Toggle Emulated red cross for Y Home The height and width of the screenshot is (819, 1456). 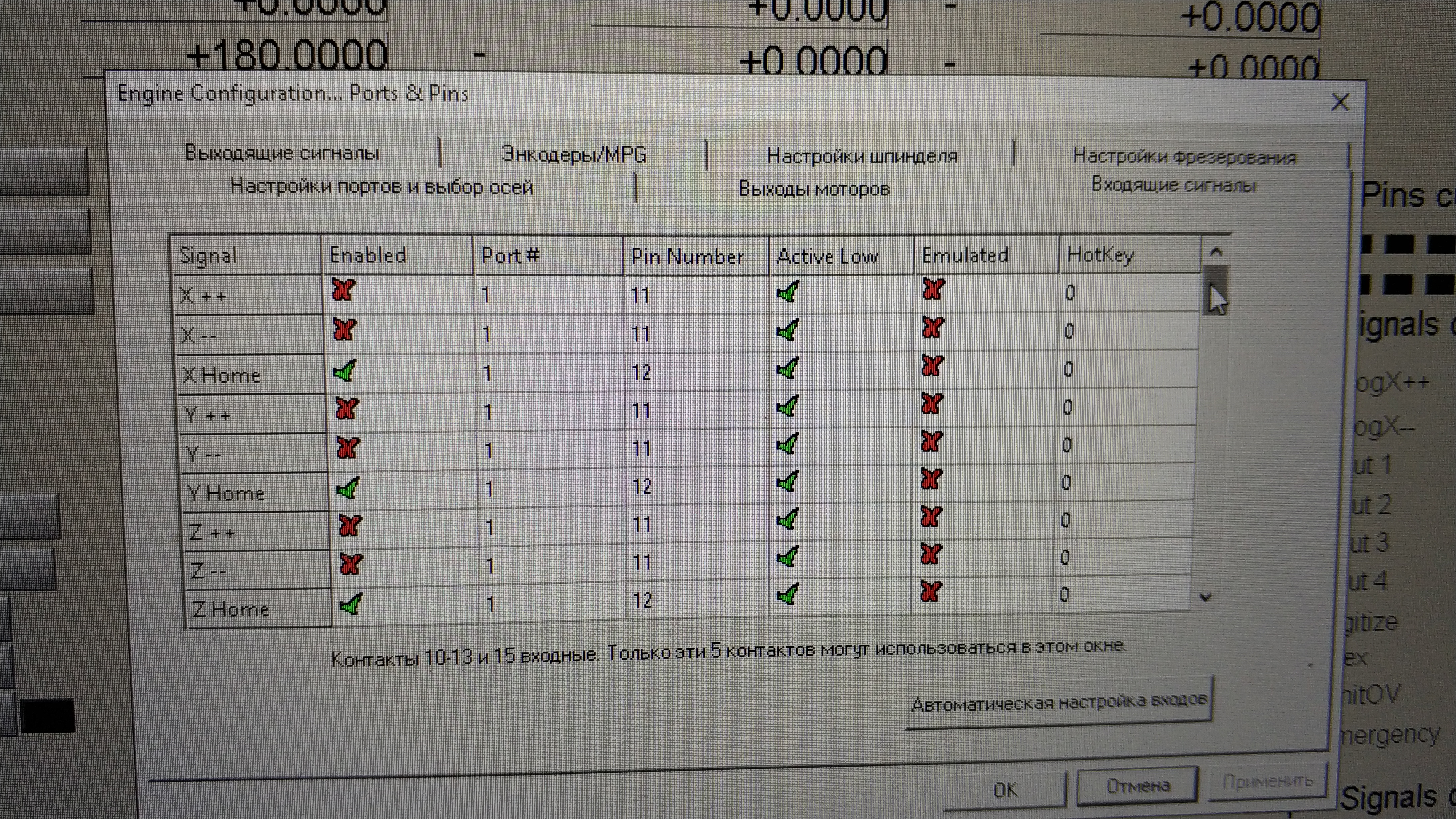(931, 479)
